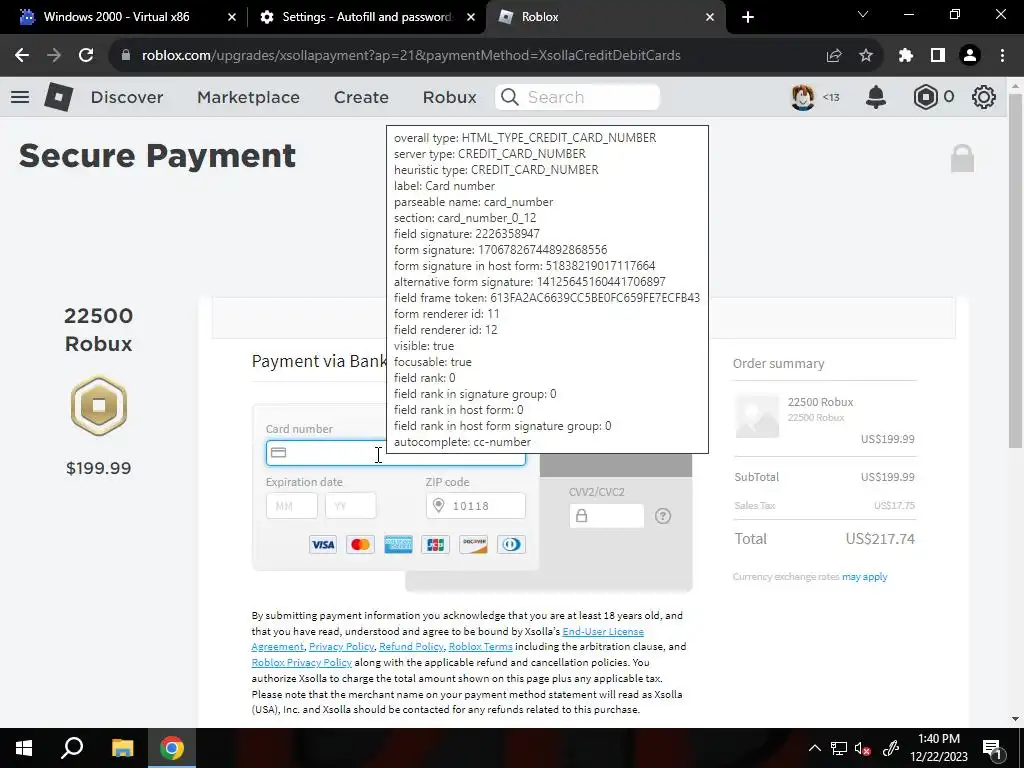Open the Privacy Policy link
The image size is (1024, 768).
click(x=342, y=647)
